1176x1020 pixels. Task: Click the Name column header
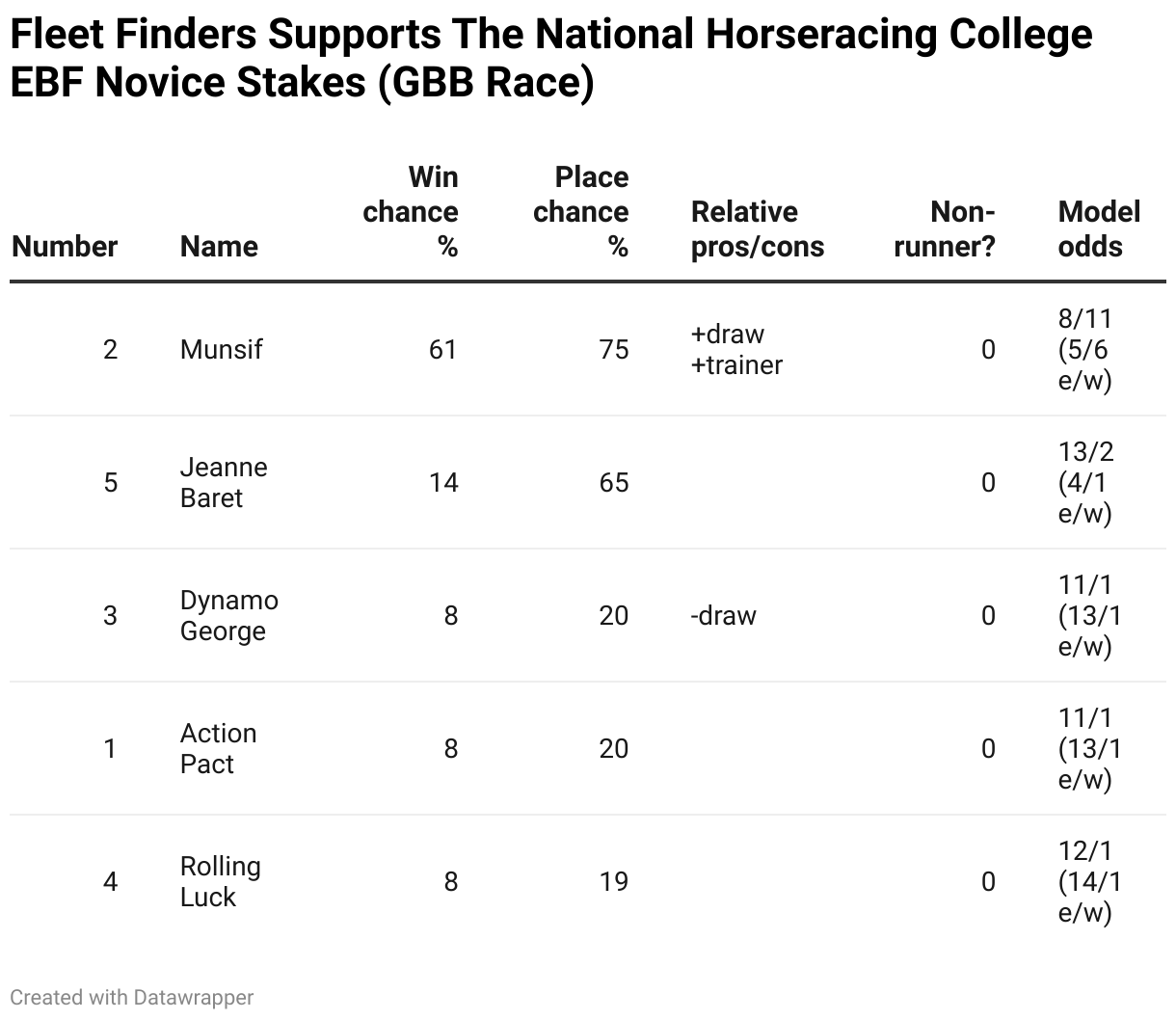(x=219, y=247)
